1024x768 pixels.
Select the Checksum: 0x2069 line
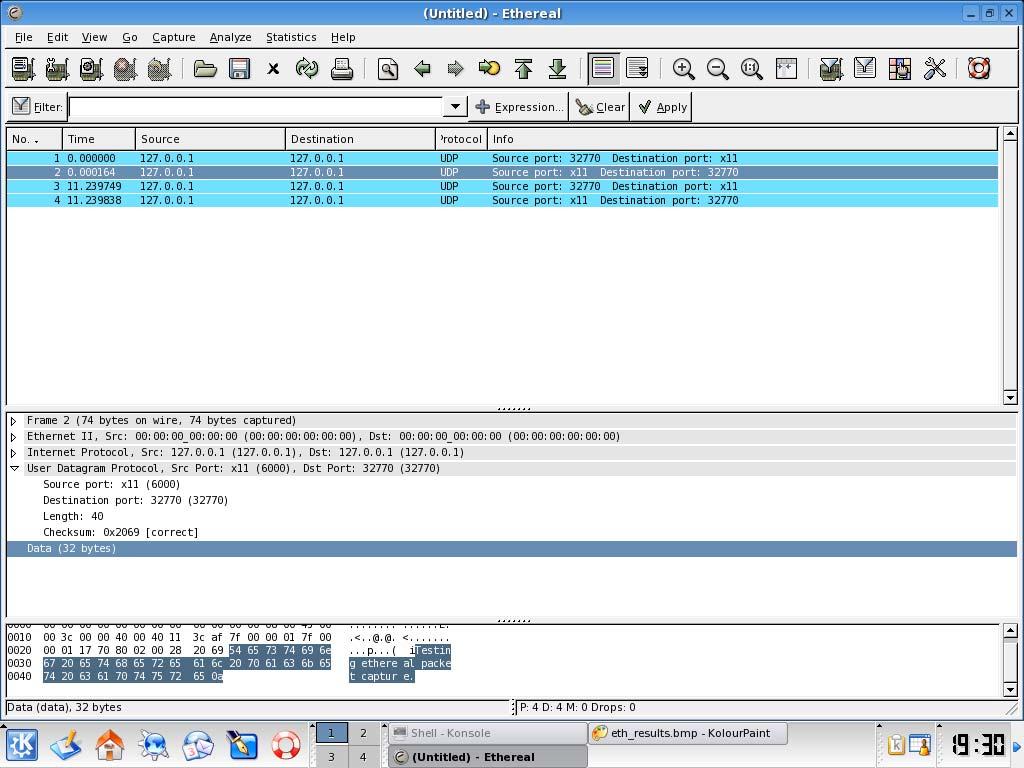point(120,532)
